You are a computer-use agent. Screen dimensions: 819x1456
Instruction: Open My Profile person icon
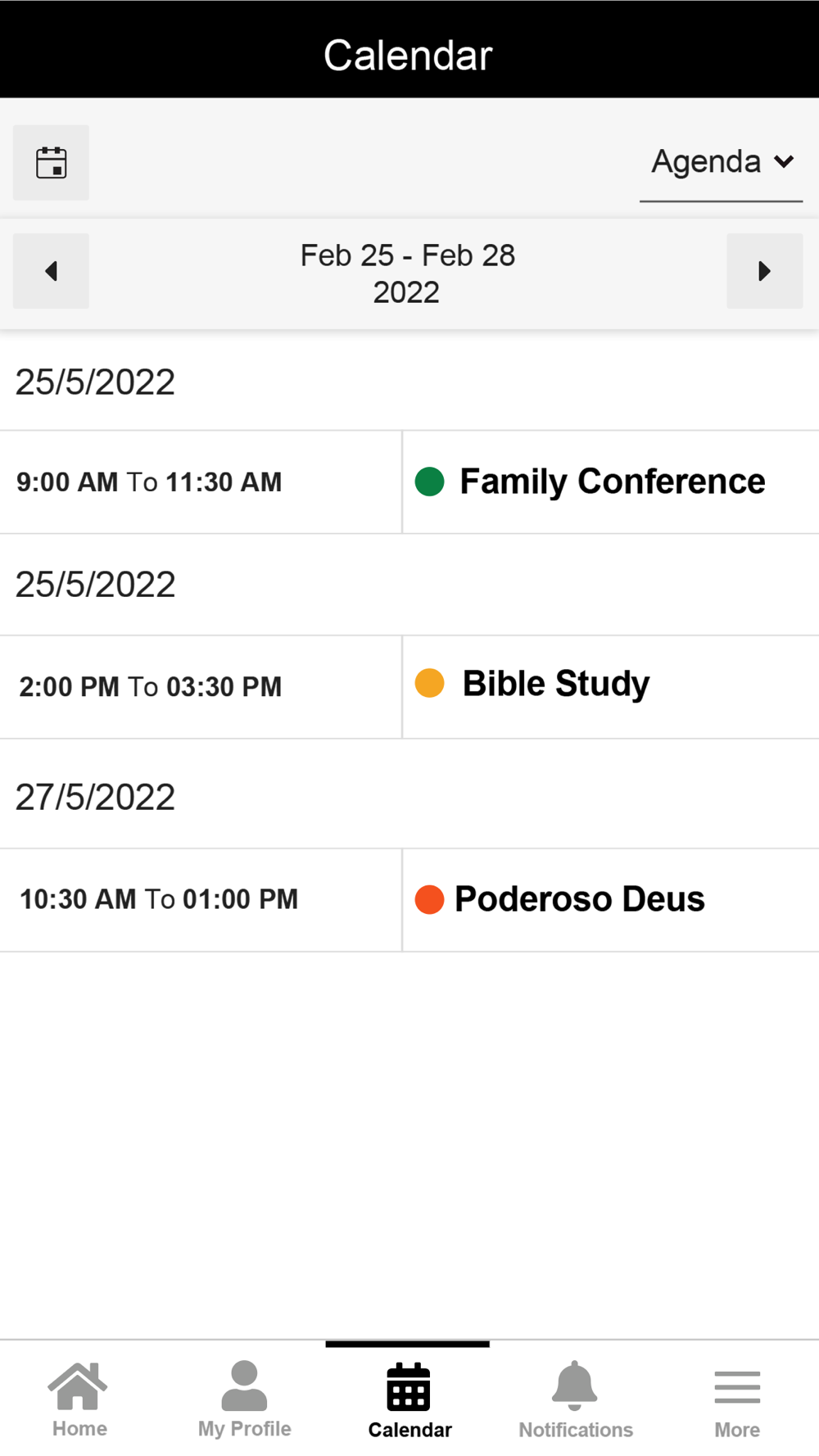pos(244,1386)
